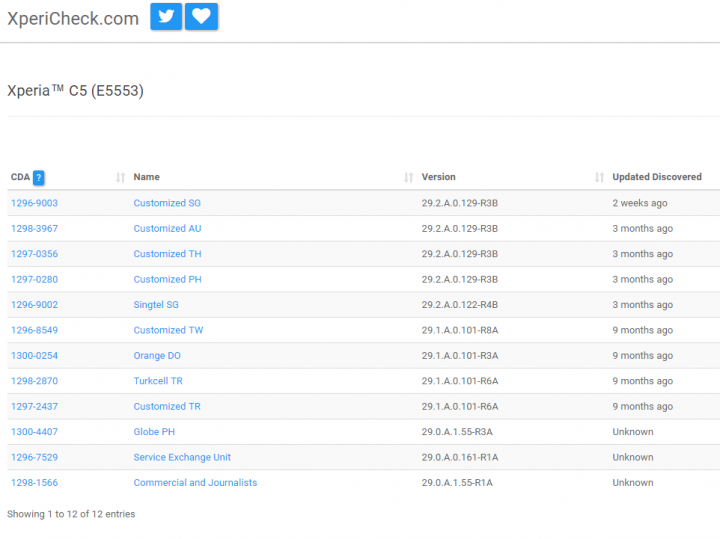Click the Twitter bird icon button
The image size is (720, 539).
[x=166, y=17]
